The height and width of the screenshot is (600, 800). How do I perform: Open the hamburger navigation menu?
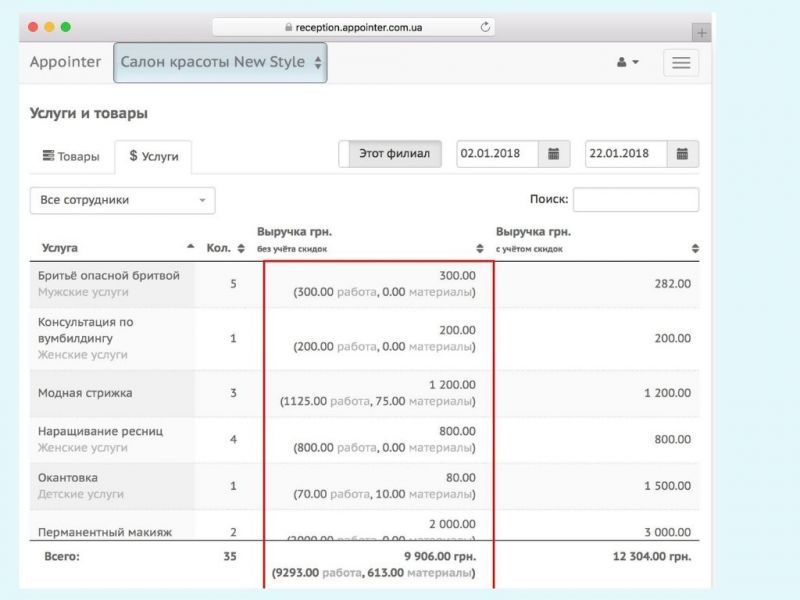[681, 63]
